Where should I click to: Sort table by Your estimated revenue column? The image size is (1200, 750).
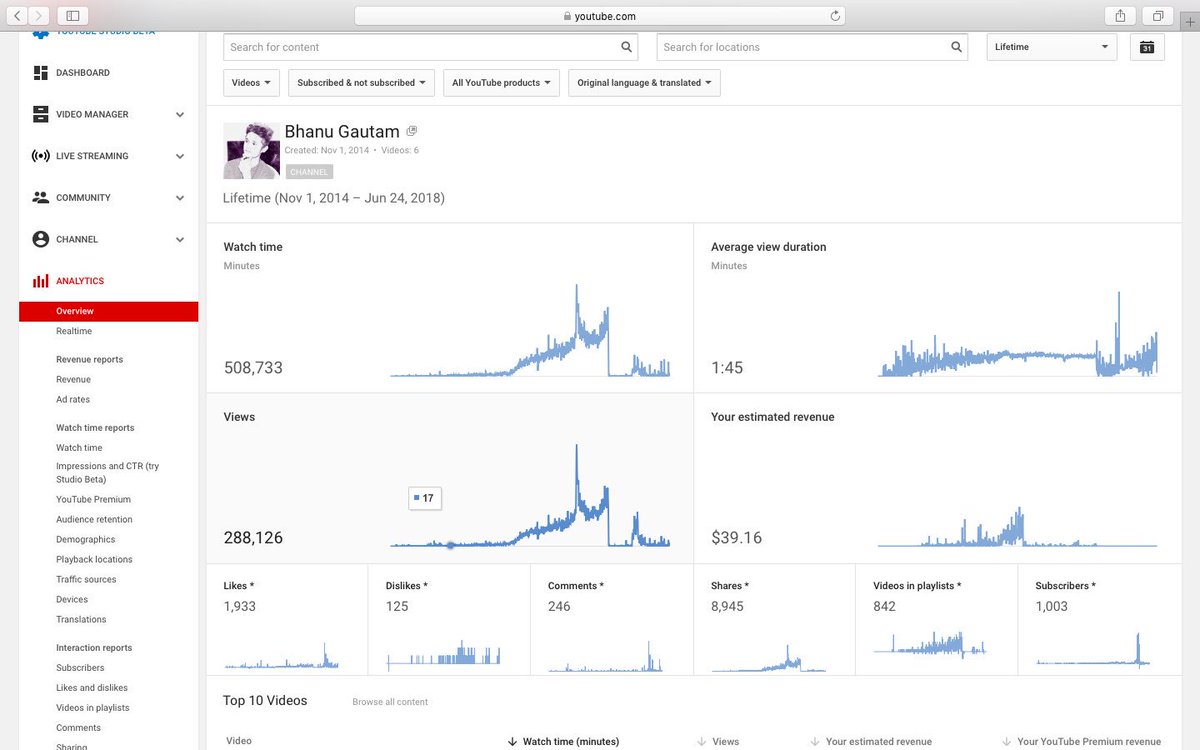pos(871,742)
